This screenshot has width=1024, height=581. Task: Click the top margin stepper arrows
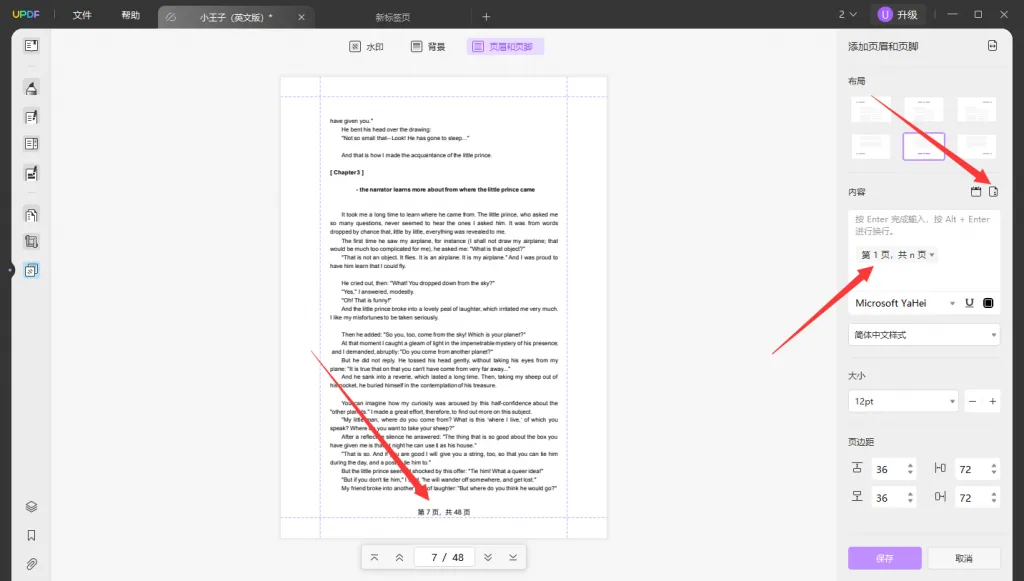[910, 469]
